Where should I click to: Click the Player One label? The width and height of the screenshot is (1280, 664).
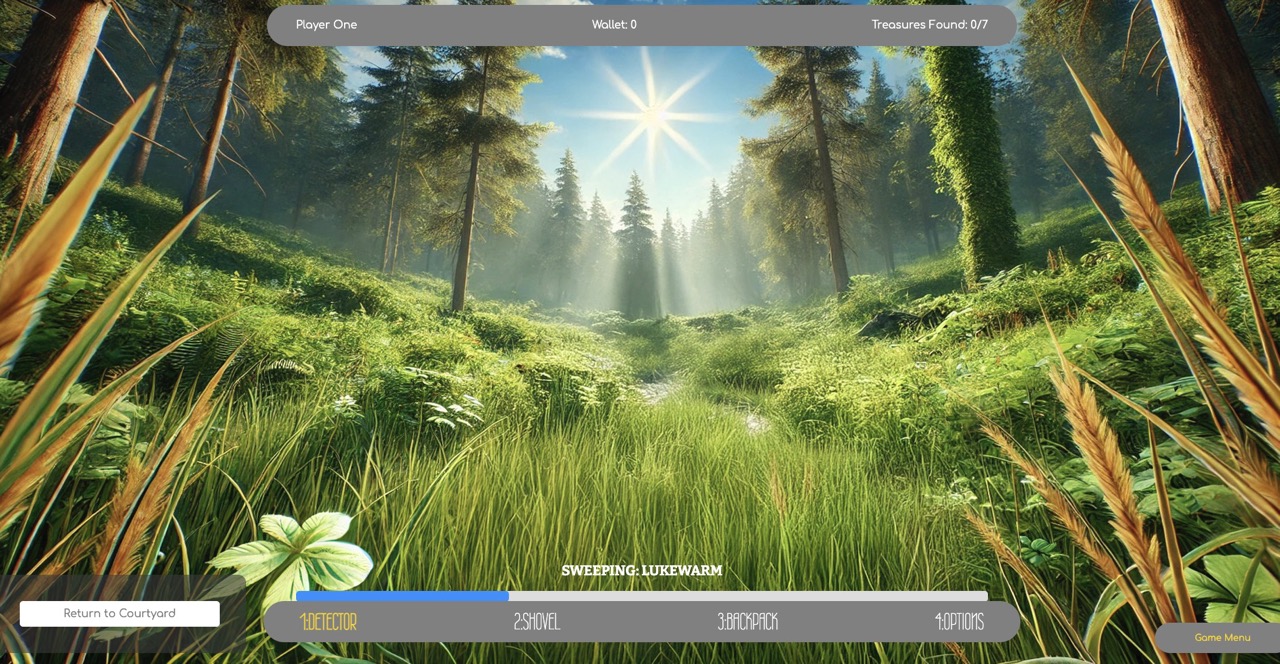tap(326, 25)
